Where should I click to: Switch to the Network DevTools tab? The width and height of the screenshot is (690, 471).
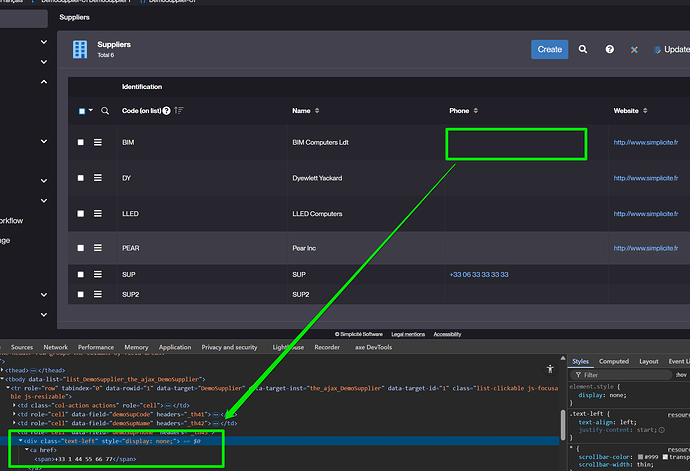point(56,347)
